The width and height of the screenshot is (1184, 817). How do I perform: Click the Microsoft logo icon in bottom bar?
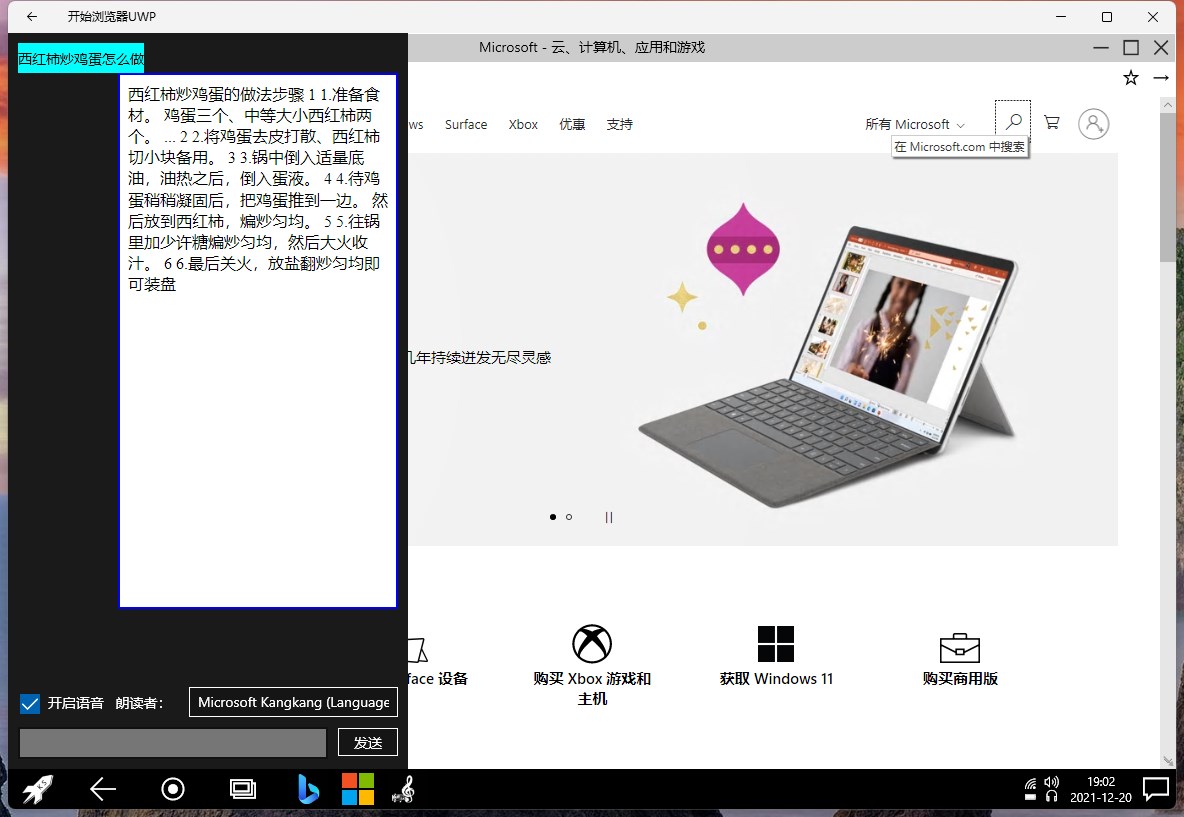(358, 789)
